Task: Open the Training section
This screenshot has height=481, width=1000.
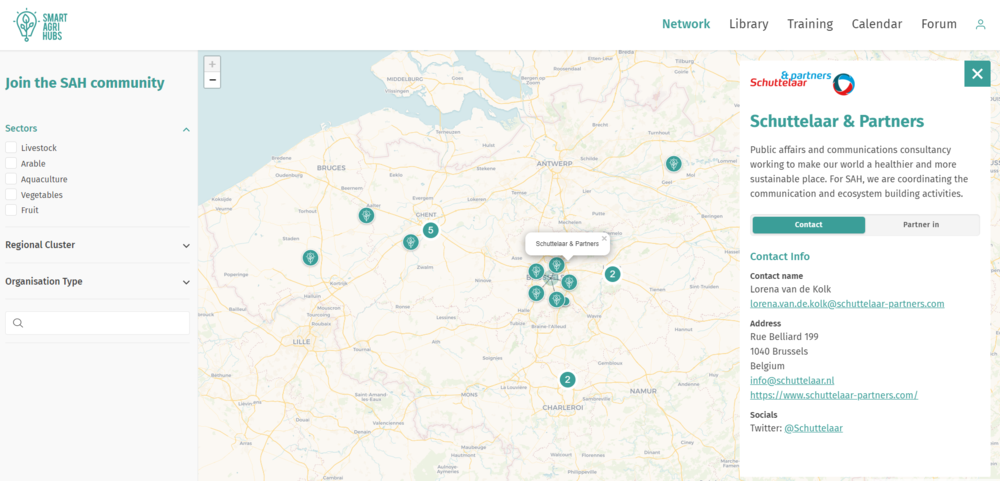Action: [810, 24]
